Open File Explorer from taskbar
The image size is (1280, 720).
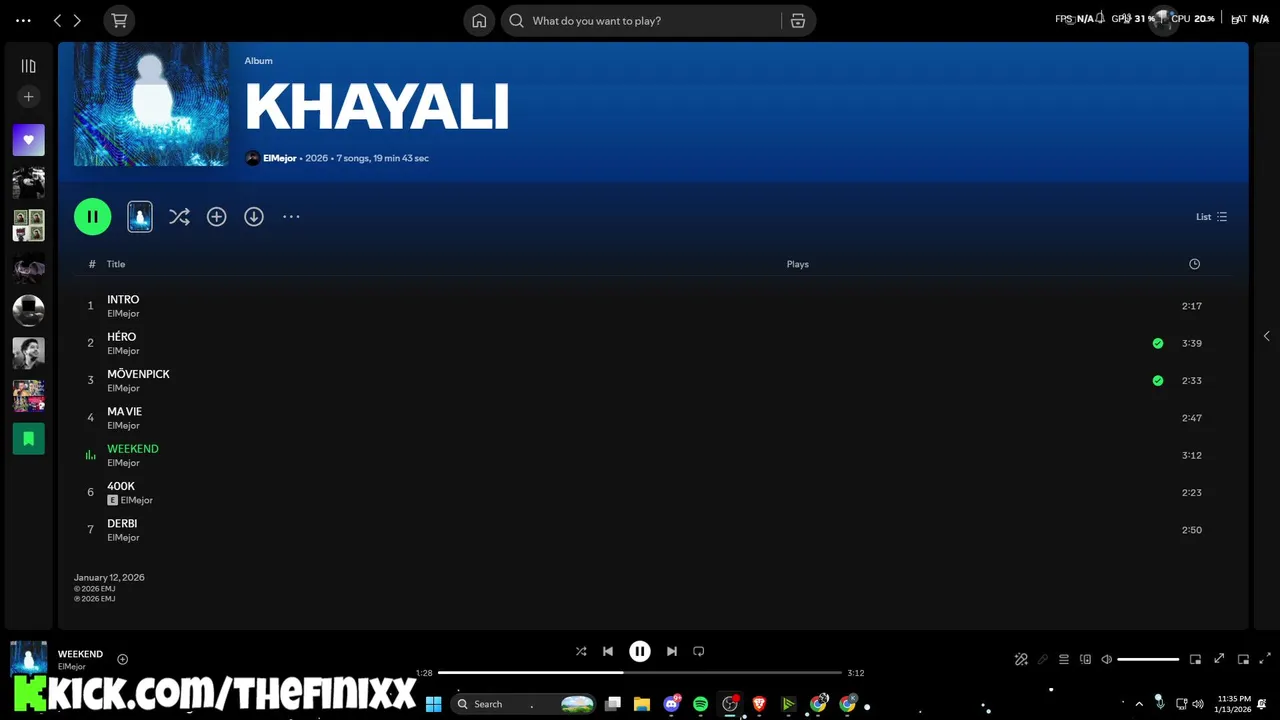(x=642, y=704)
